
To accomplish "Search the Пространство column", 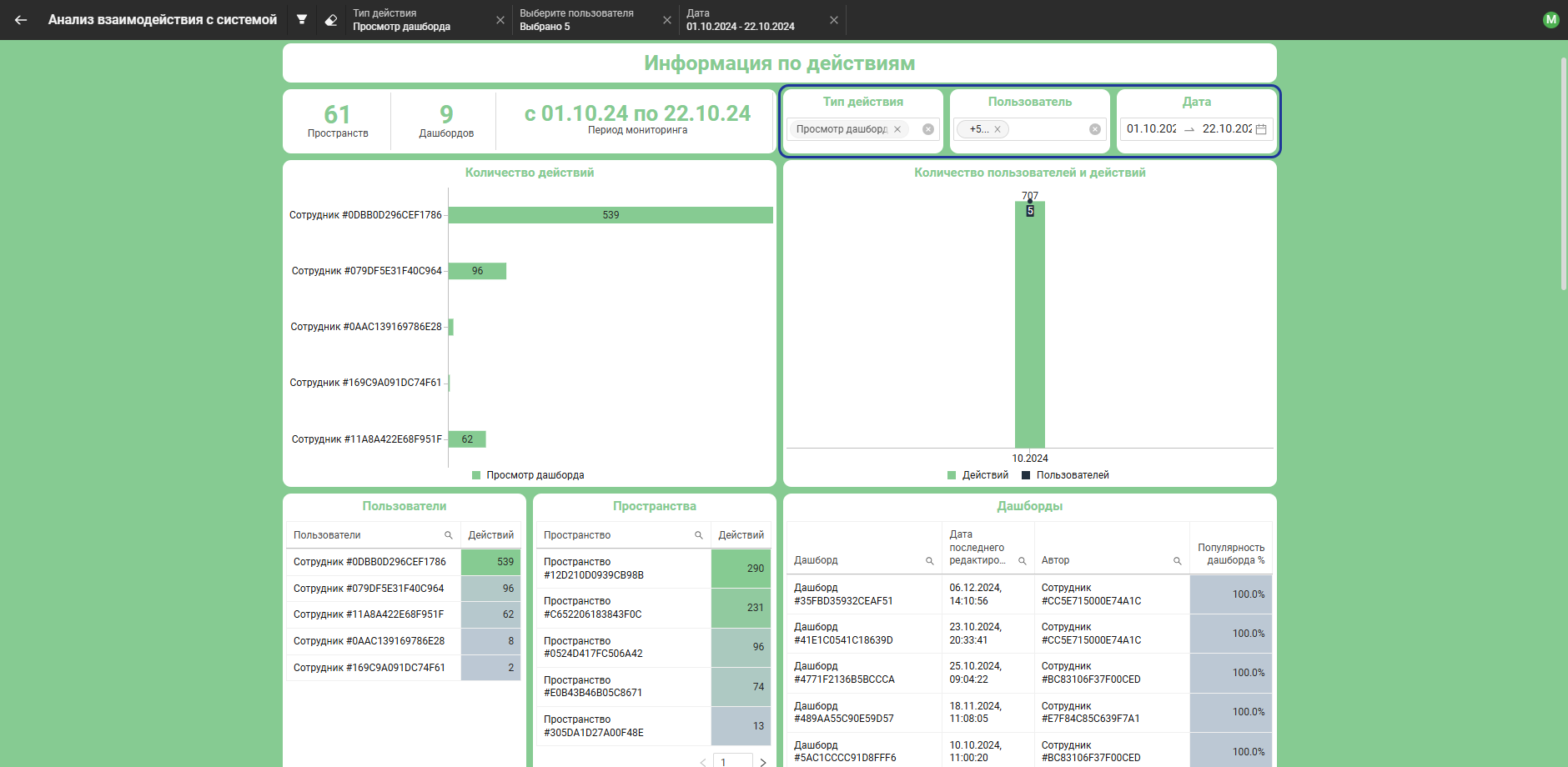I will [x=699, y=535].
